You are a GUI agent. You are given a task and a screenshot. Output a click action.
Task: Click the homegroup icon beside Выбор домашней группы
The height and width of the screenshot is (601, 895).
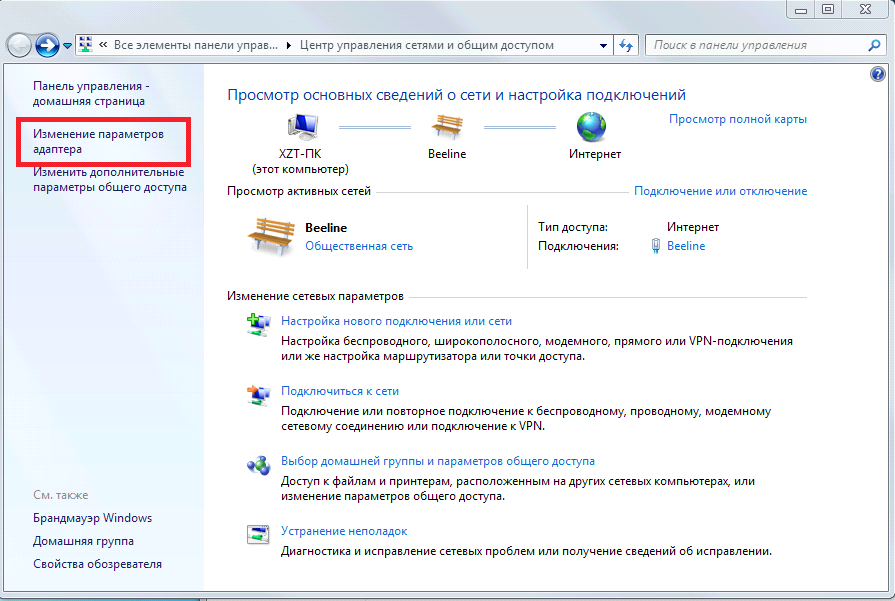click(258, 465)
